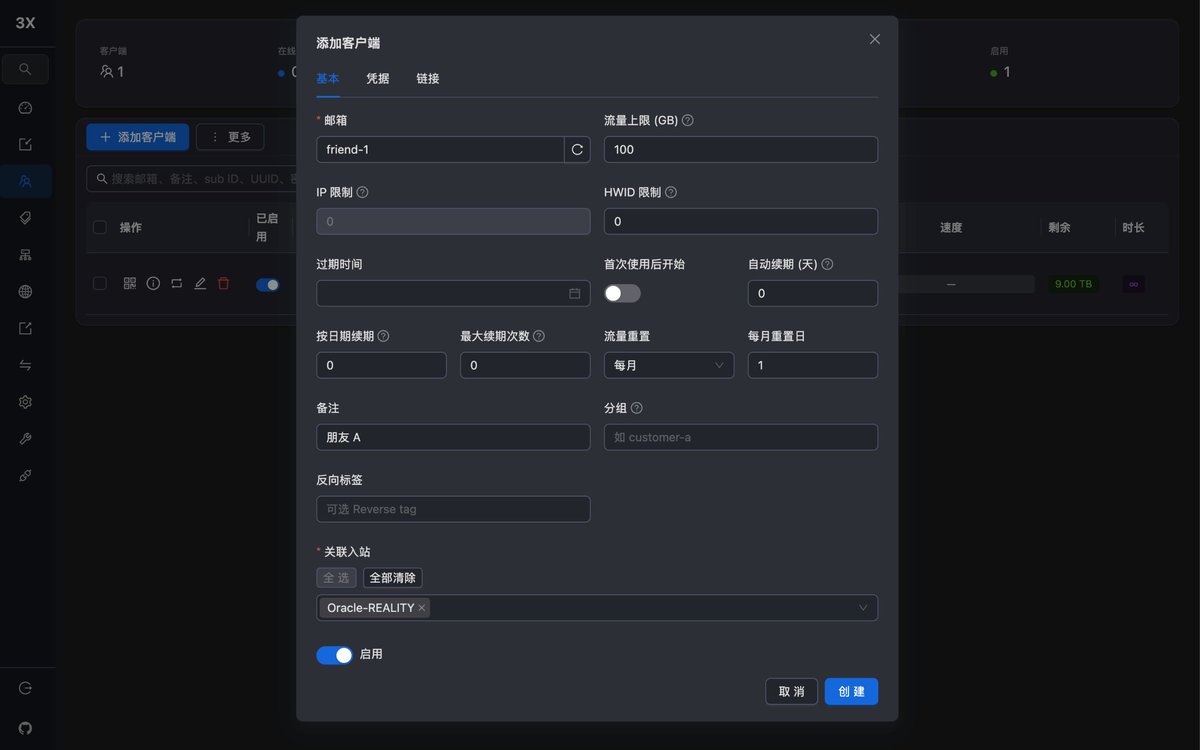This screenshot has width=1200, height=750.
Task: Click the 自动续期 (天) input field
Action: pos(813,294)
